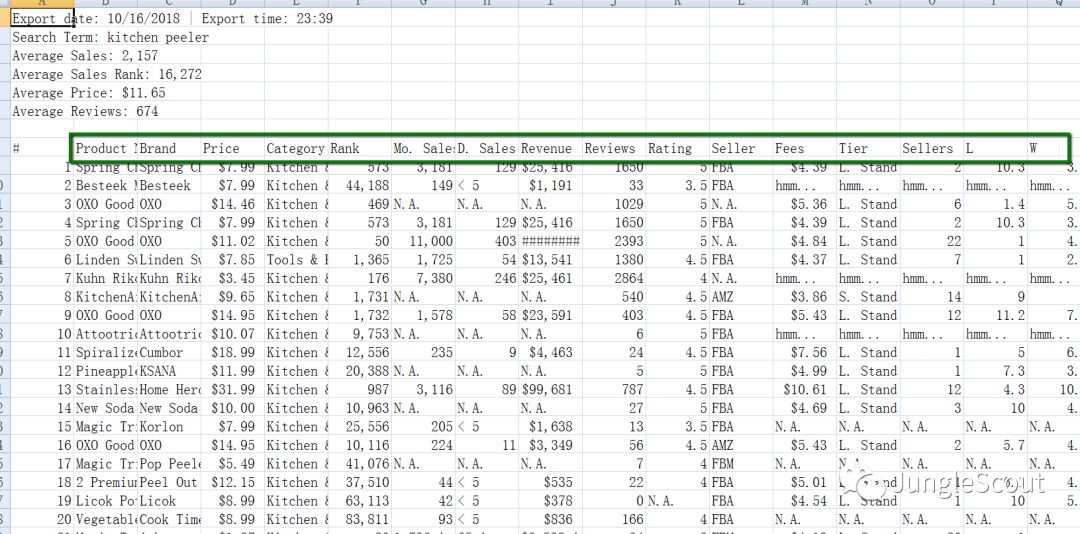Click the 'D. Sales' header cell
The image size is (1080, 534).
click(487, 148)
